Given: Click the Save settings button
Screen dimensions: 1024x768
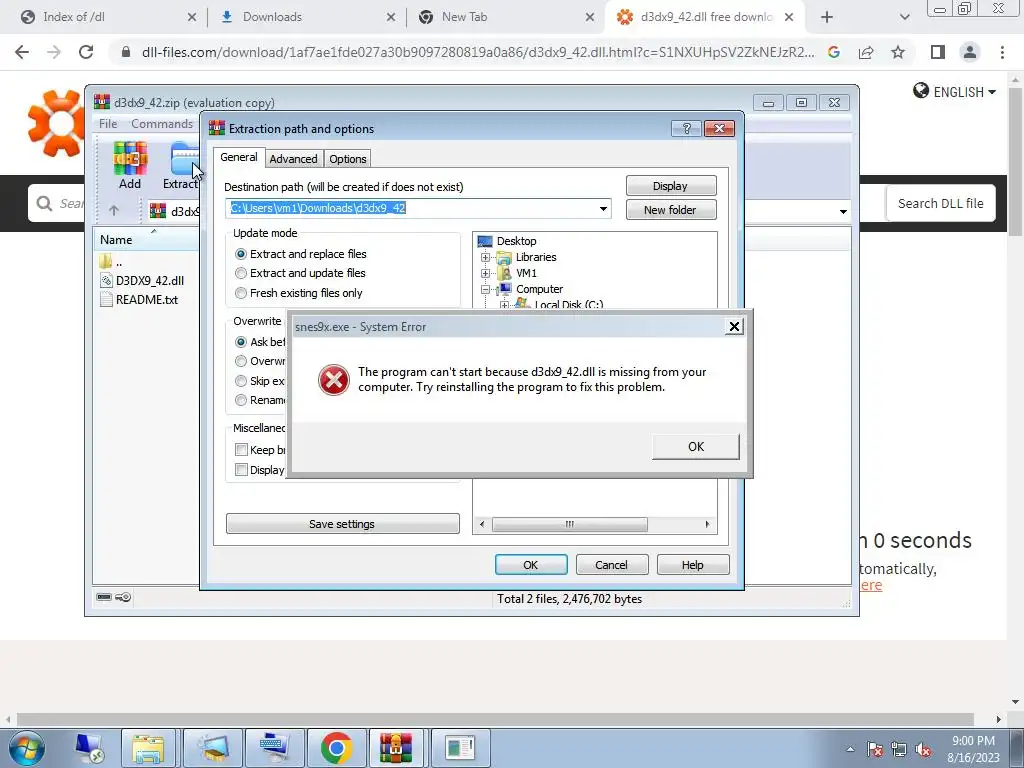Looking at the screenshot, I should (x=342, y=524).
